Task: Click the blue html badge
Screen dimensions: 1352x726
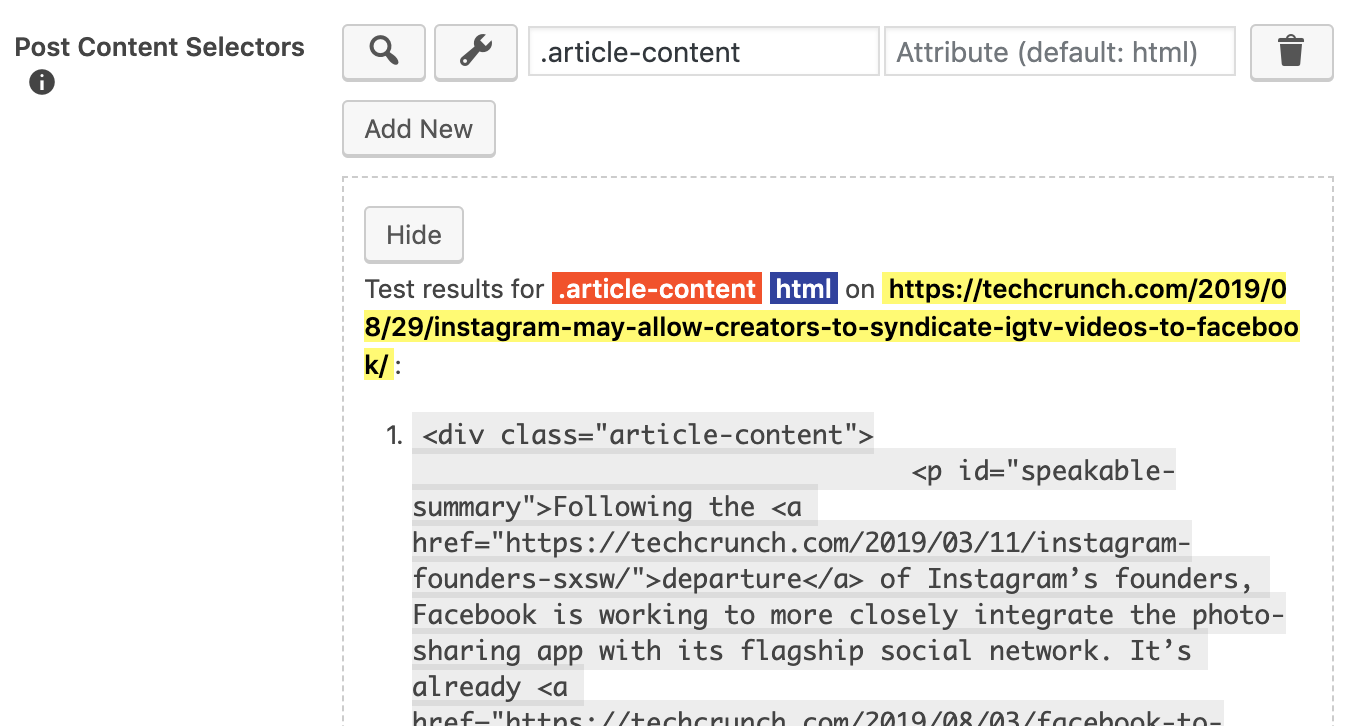Action: click(804, 290)
